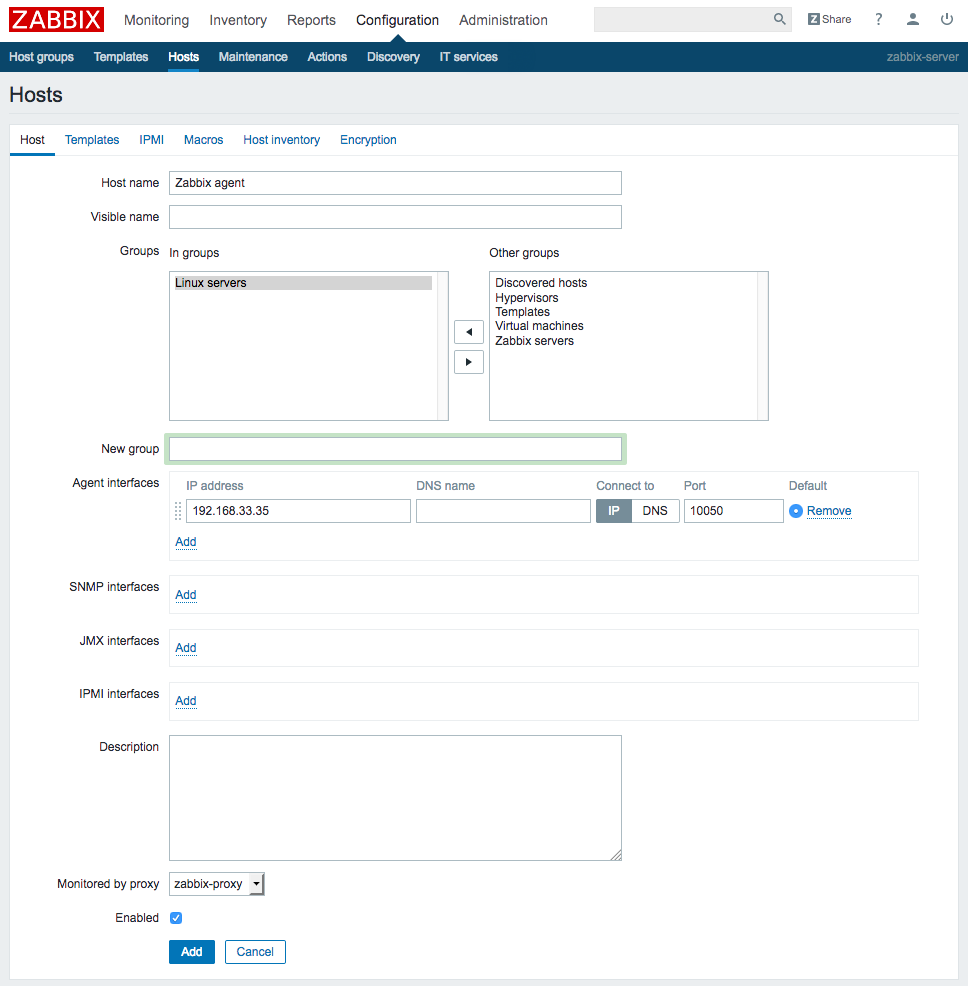Screen dimensions: 968x986
Task: Click the In groups list scrollbar
Action: click(443, 346)
